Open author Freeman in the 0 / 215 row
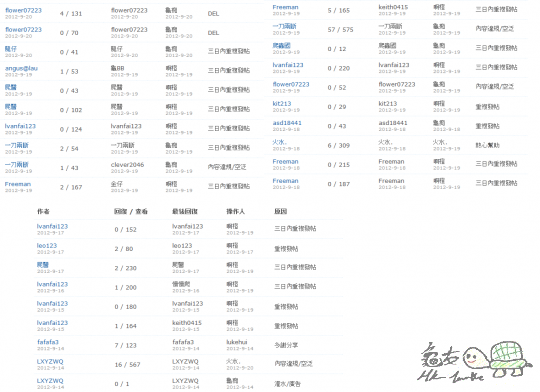 pyautogui.click(x=285, y=162)
